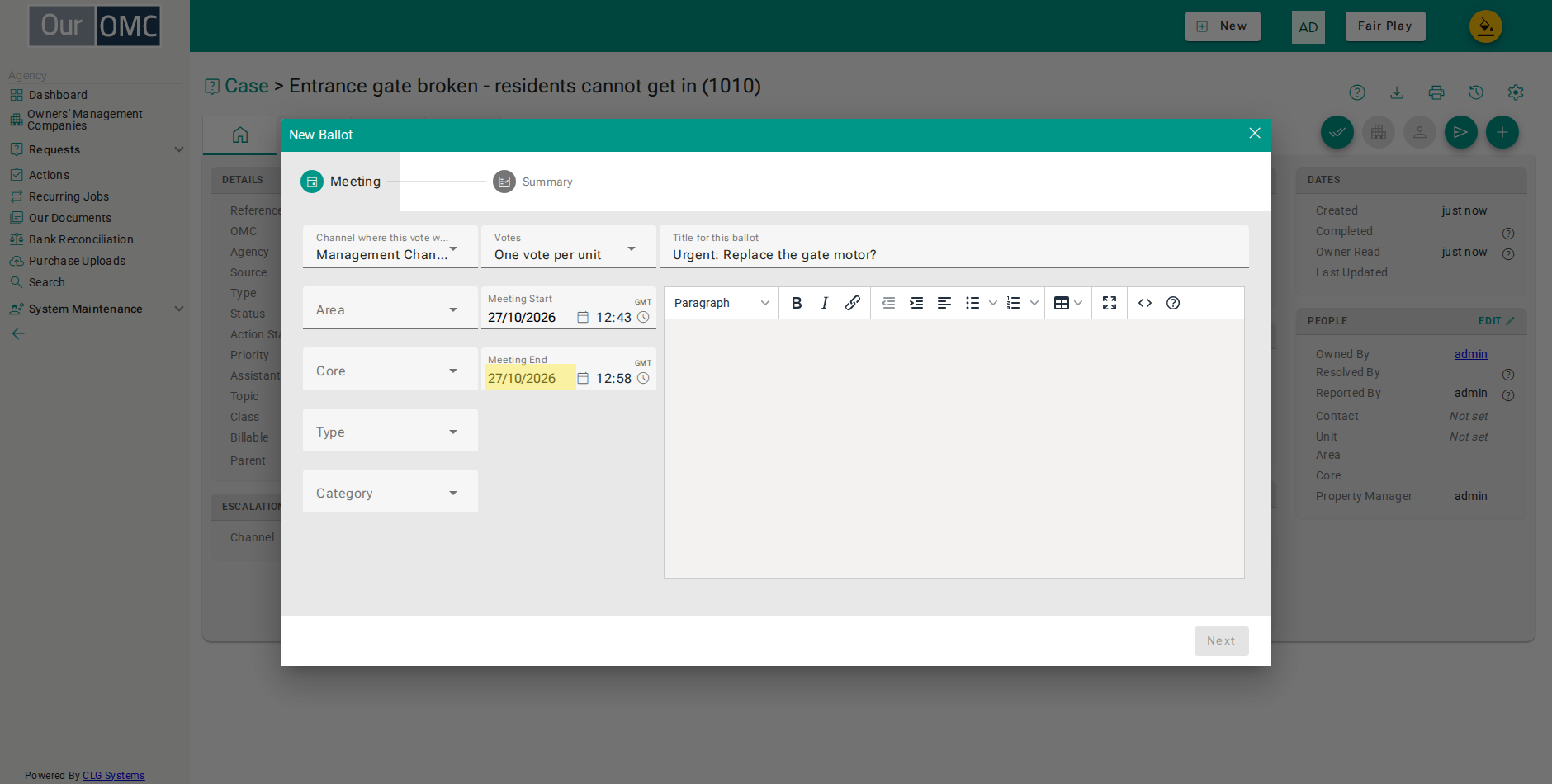Open the editor help icon
Image resolution: width=1552 pixels, height=784 pixels.
pyautogui.click(x=1173, y=303)
